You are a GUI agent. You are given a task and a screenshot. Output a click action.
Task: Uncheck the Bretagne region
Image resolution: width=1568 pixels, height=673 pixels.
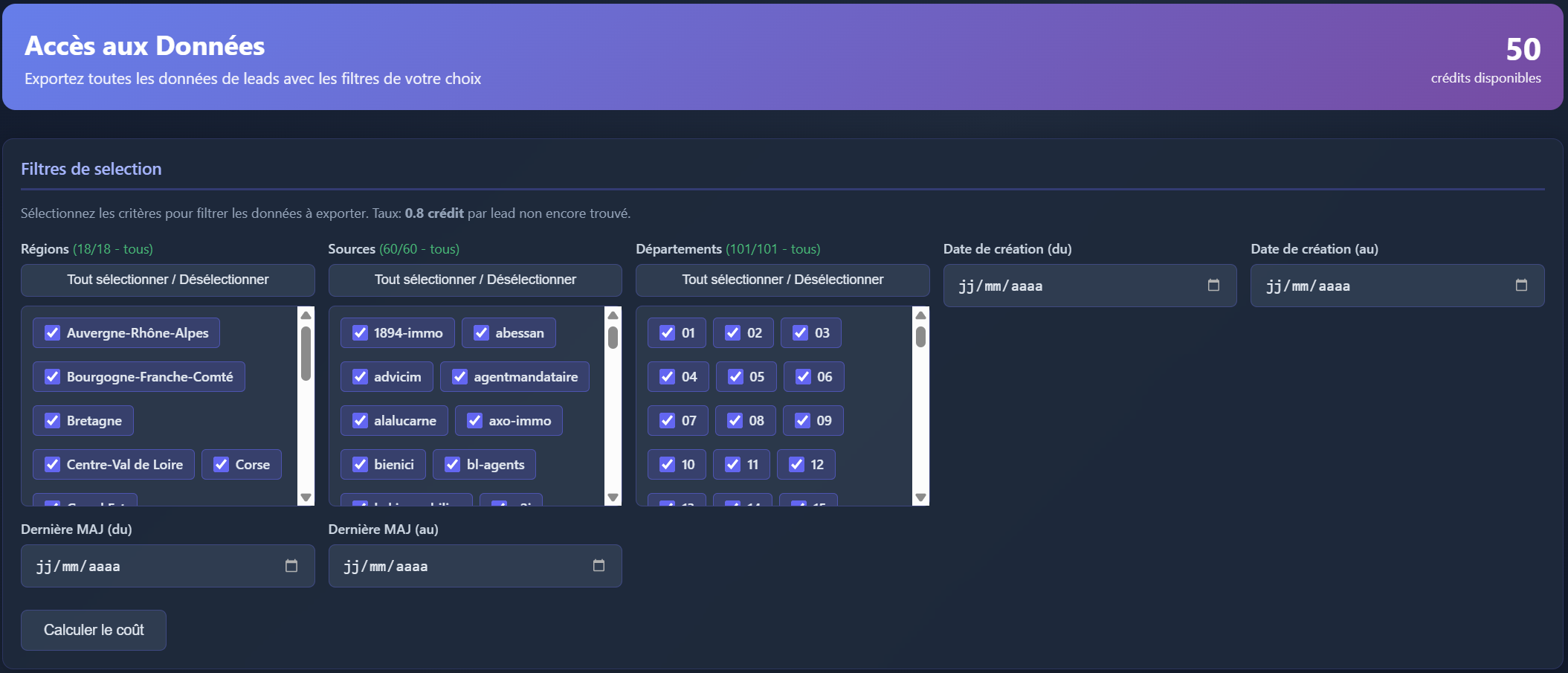click(52, 420)
